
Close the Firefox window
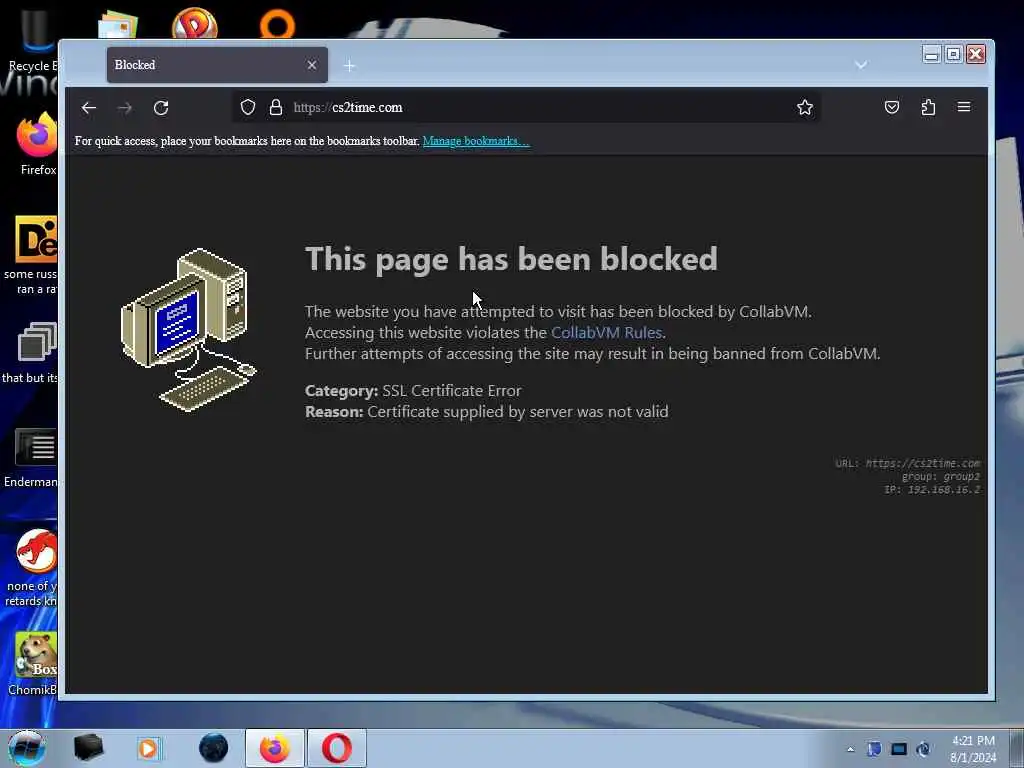976,54
